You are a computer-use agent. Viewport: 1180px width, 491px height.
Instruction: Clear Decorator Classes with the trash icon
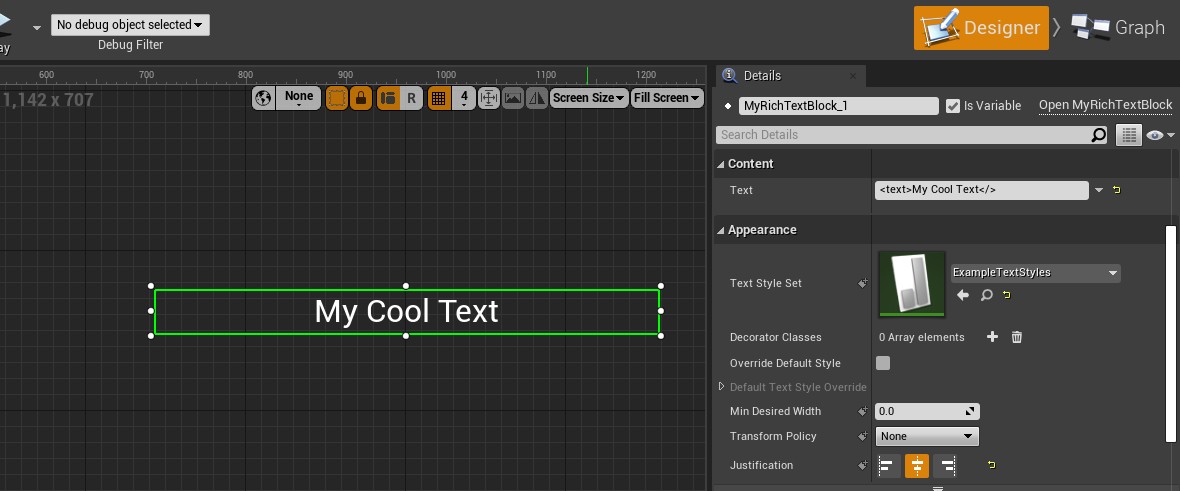(x=1017, y=337)
